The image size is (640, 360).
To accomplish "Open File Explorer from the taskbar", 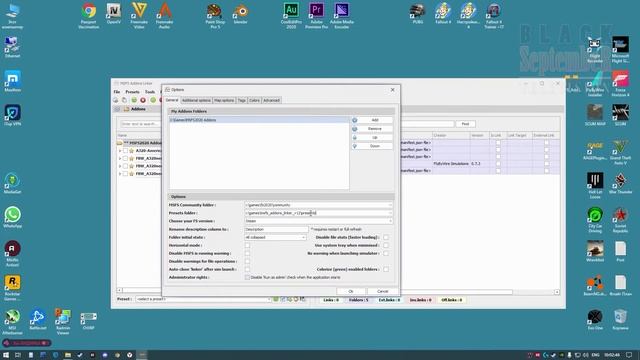I will point(68,355).
